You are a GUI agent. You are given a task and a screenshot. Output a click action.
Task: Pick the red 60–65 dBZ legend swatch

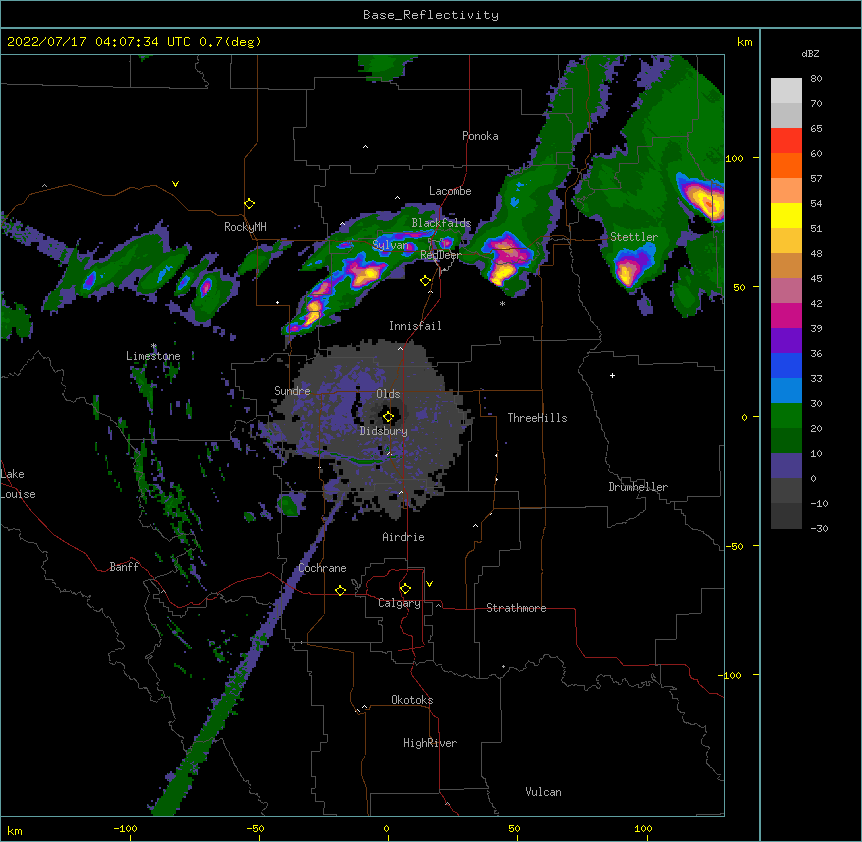click(x=786, y=141)
